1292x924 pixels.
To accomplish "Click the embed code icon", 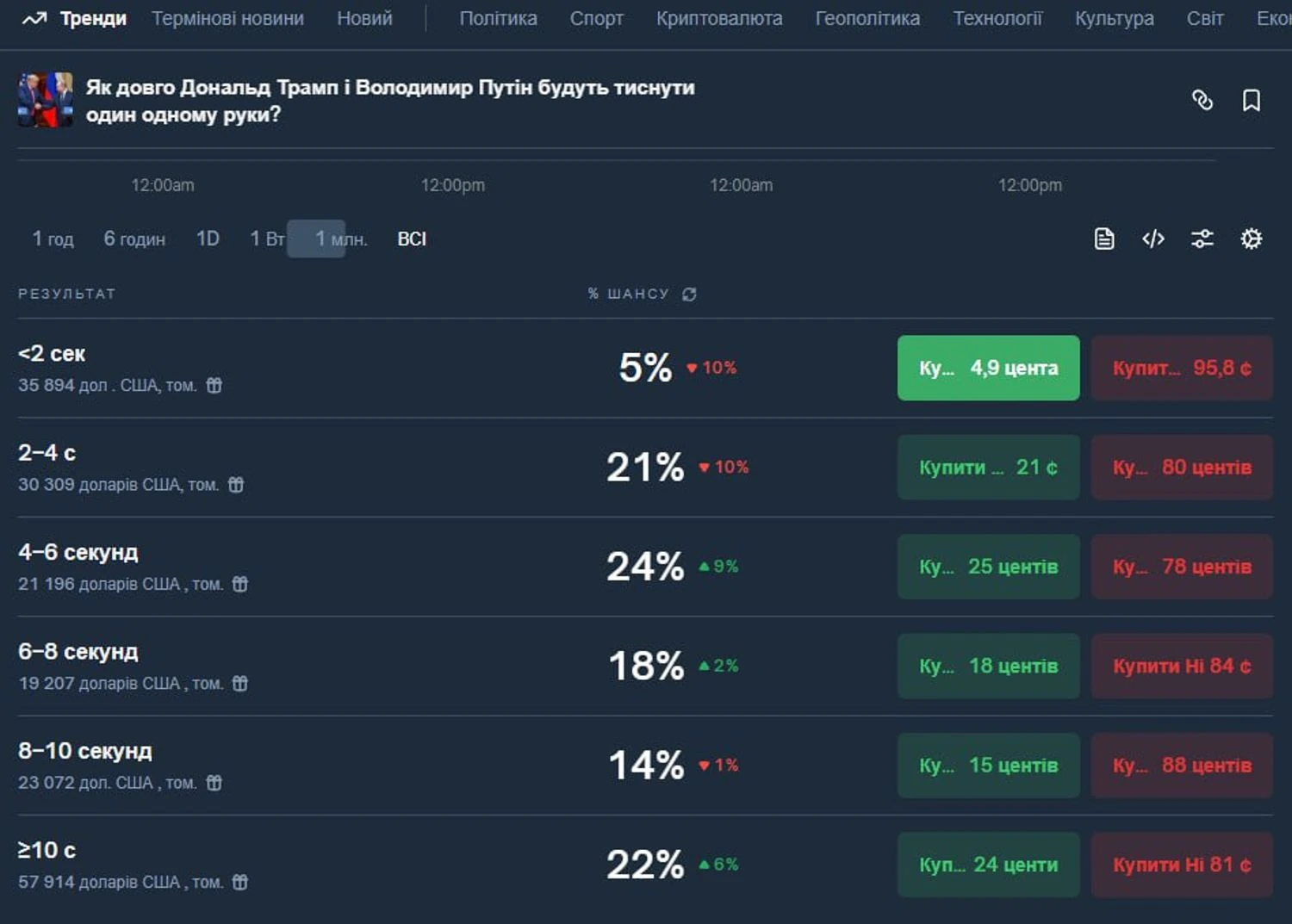I will [x=1152, y=239].
